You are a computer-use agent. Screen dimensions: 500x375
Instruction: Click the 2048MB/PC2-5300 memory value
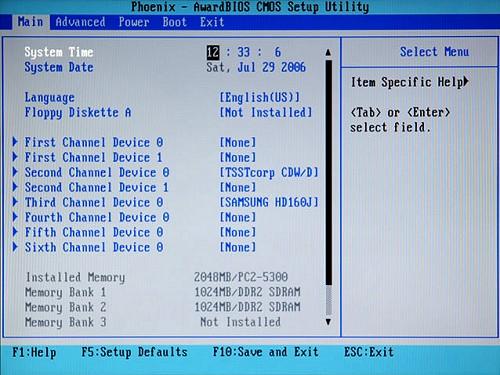click(x=241, y=277)
